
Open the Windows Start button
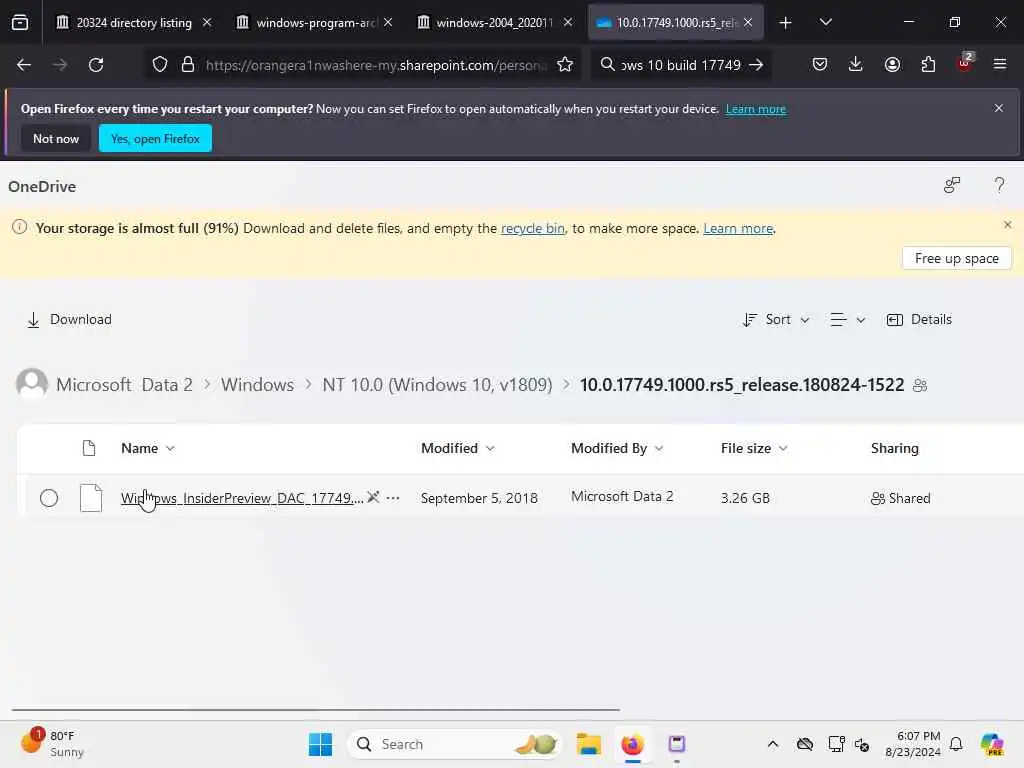tap(320, 744)
